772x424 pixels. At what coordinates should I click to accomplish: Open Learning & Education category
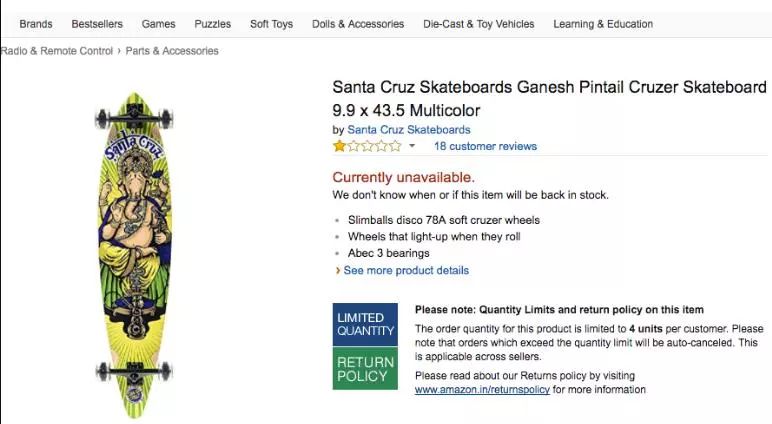(603, 24)
